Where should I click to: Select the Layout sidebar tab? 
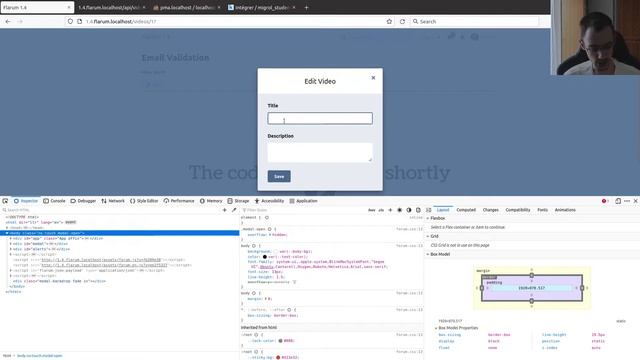point(443,210)
